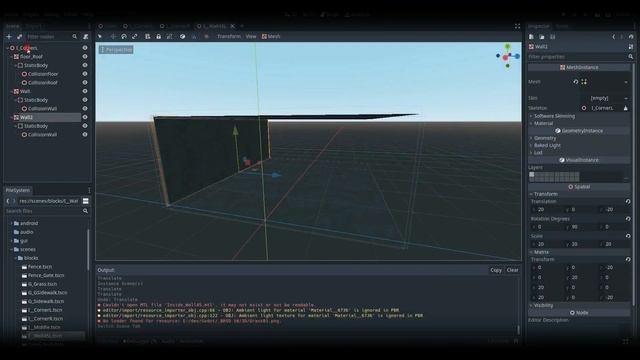640x360 pixels.
Task: Copy the Output log text
Action: click(496, 270)
